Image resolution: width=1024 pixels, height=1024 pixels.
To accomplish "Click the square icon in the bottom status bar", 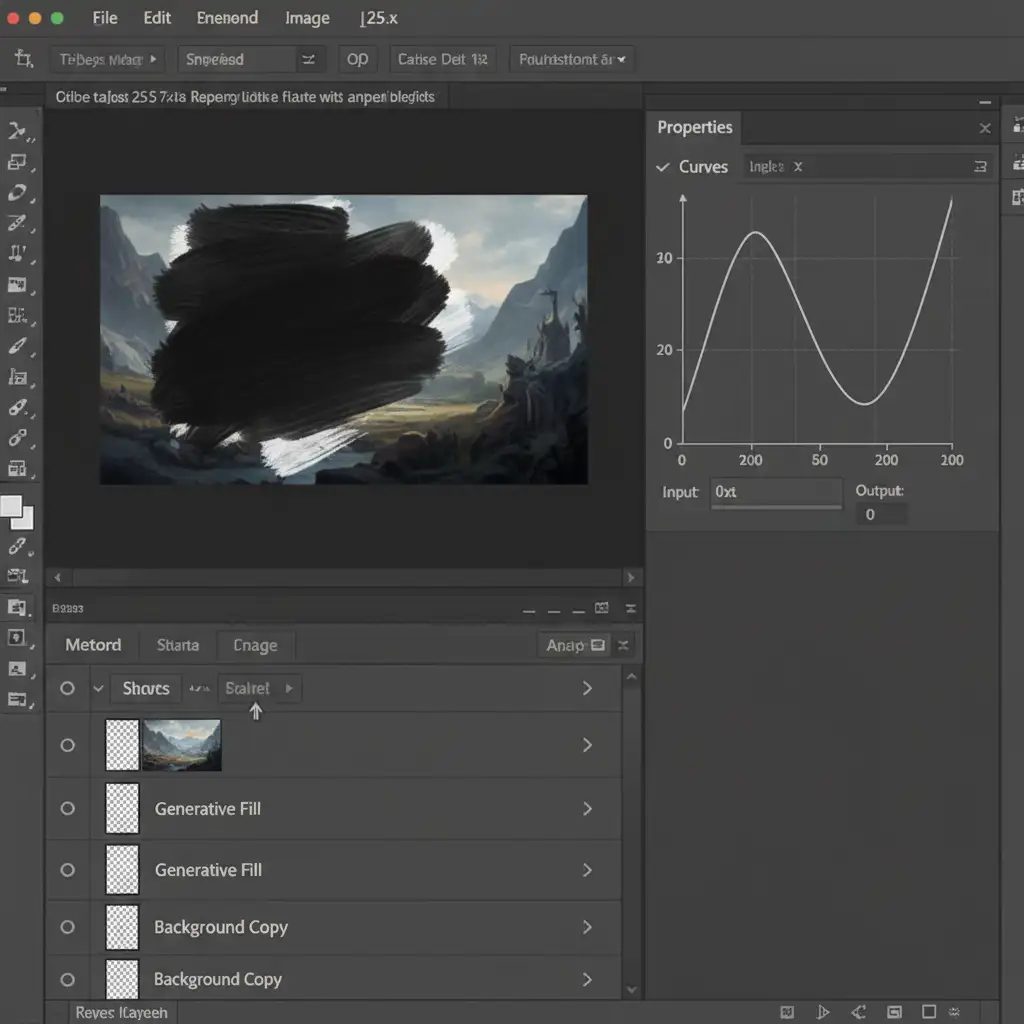I will (929, 1012).
